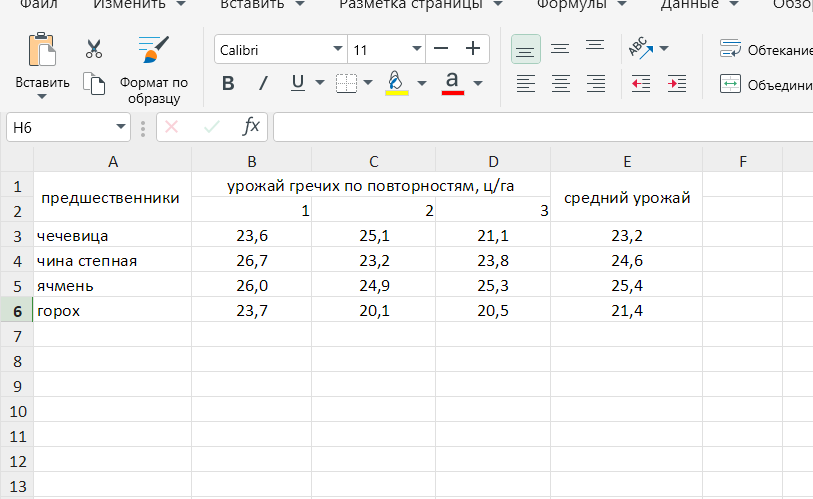Select the cell 'предшественники'
This screenshot has height=499, width=813.
(x=113, y=197)
